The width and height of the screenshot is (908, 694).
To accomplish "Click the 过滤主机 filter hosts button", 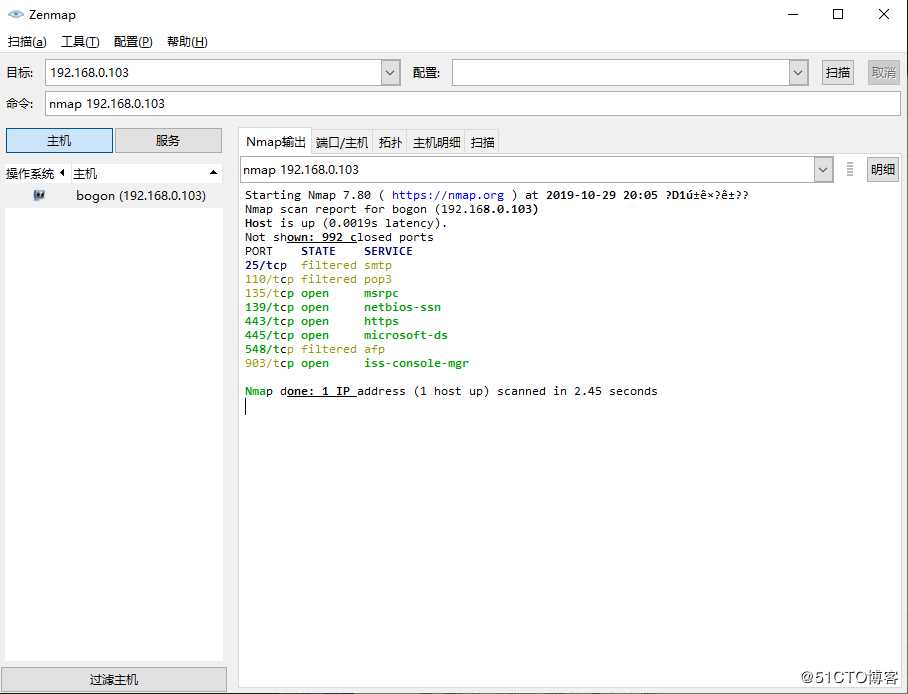I will point(114,680).
